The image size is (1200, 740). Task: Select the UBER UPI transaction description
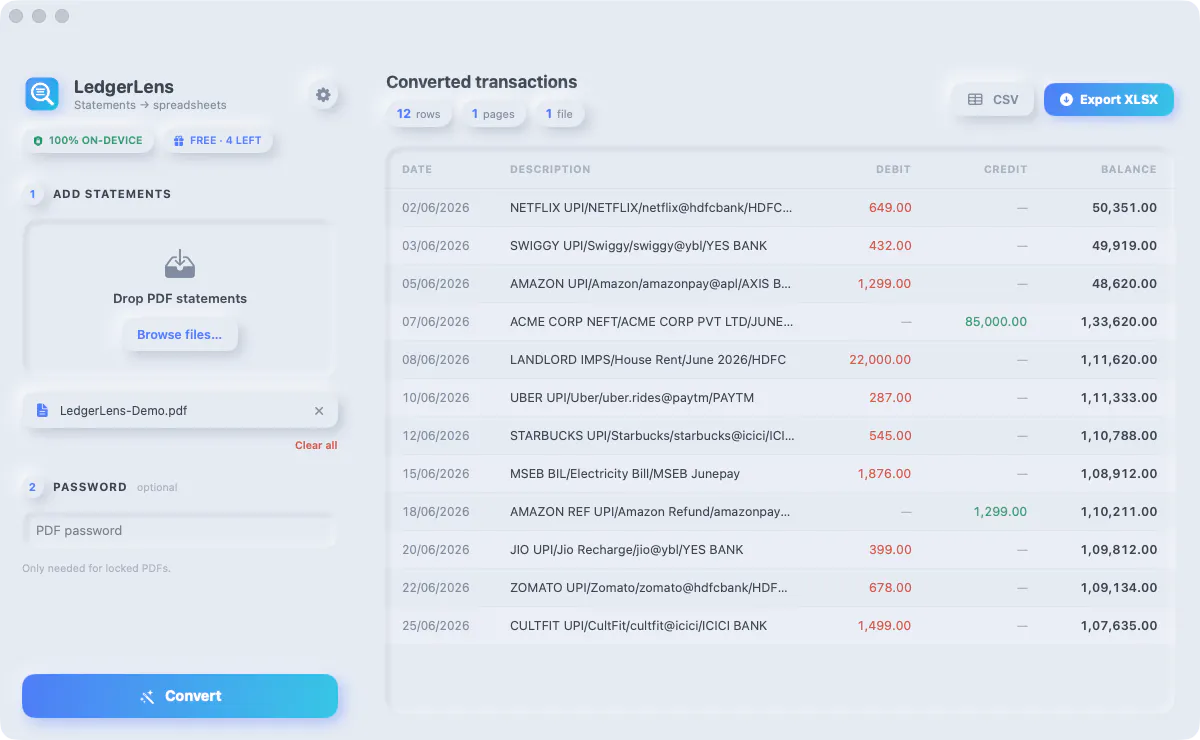632,398
